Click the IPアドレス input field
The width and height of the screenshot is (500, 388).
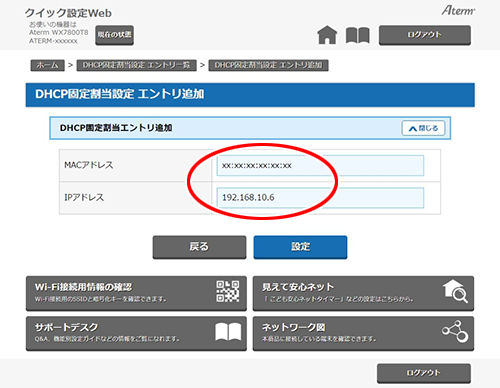pos(320,198)
